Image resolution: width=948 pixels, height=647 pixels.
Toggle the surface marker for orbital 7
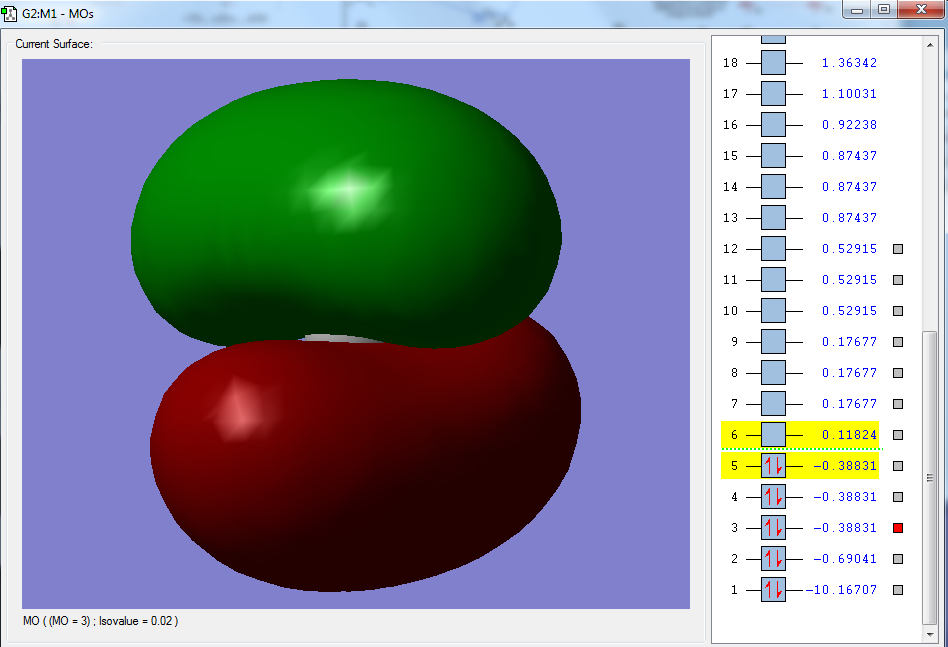click(x=898, y=404)
